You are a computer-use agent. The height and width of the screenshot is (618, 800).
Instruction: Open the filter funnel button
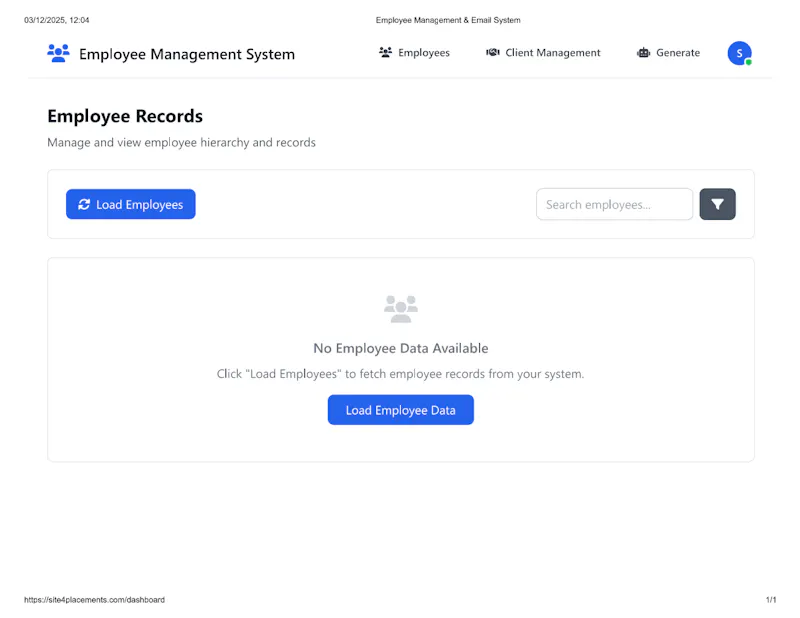tap(717, 204)
